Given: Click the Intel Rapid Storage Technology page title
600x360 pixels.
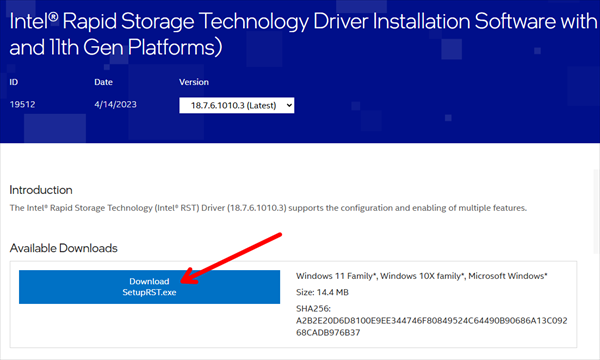Looking at the screenshot, I should click(302, 34).
